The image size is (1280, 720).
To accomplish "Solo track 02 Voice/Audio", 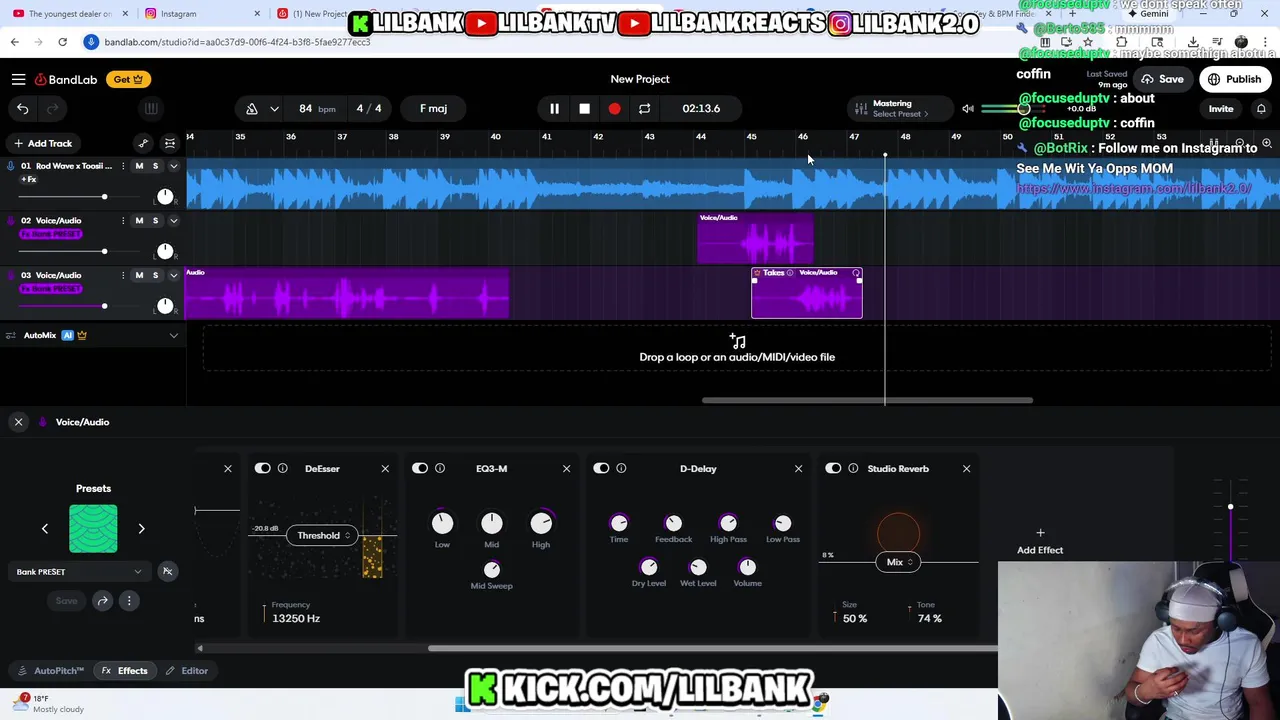I will click(155, 220).
